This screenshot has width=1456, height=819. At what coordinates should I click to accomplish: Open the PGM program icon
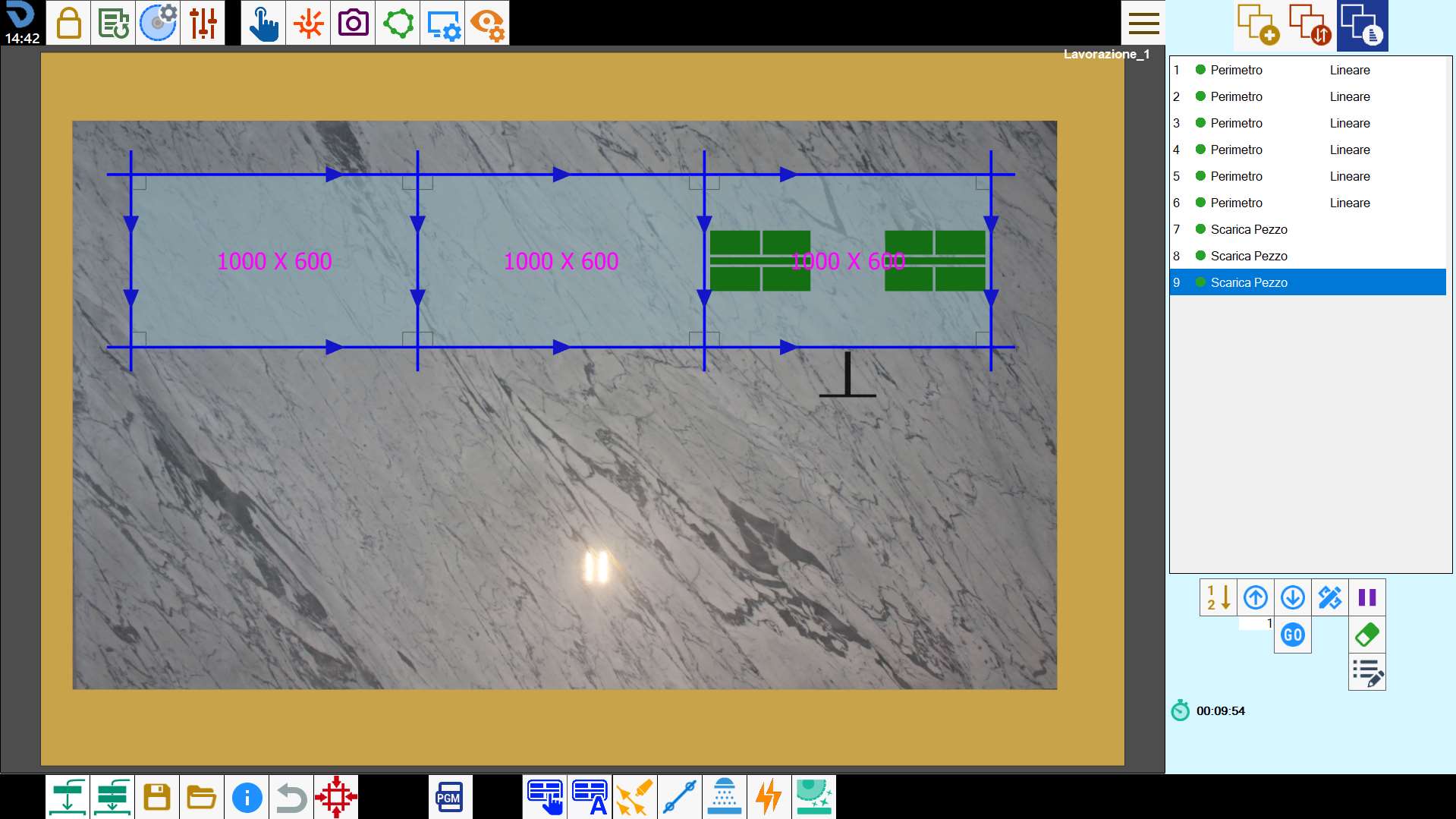[x=450, y=797]
